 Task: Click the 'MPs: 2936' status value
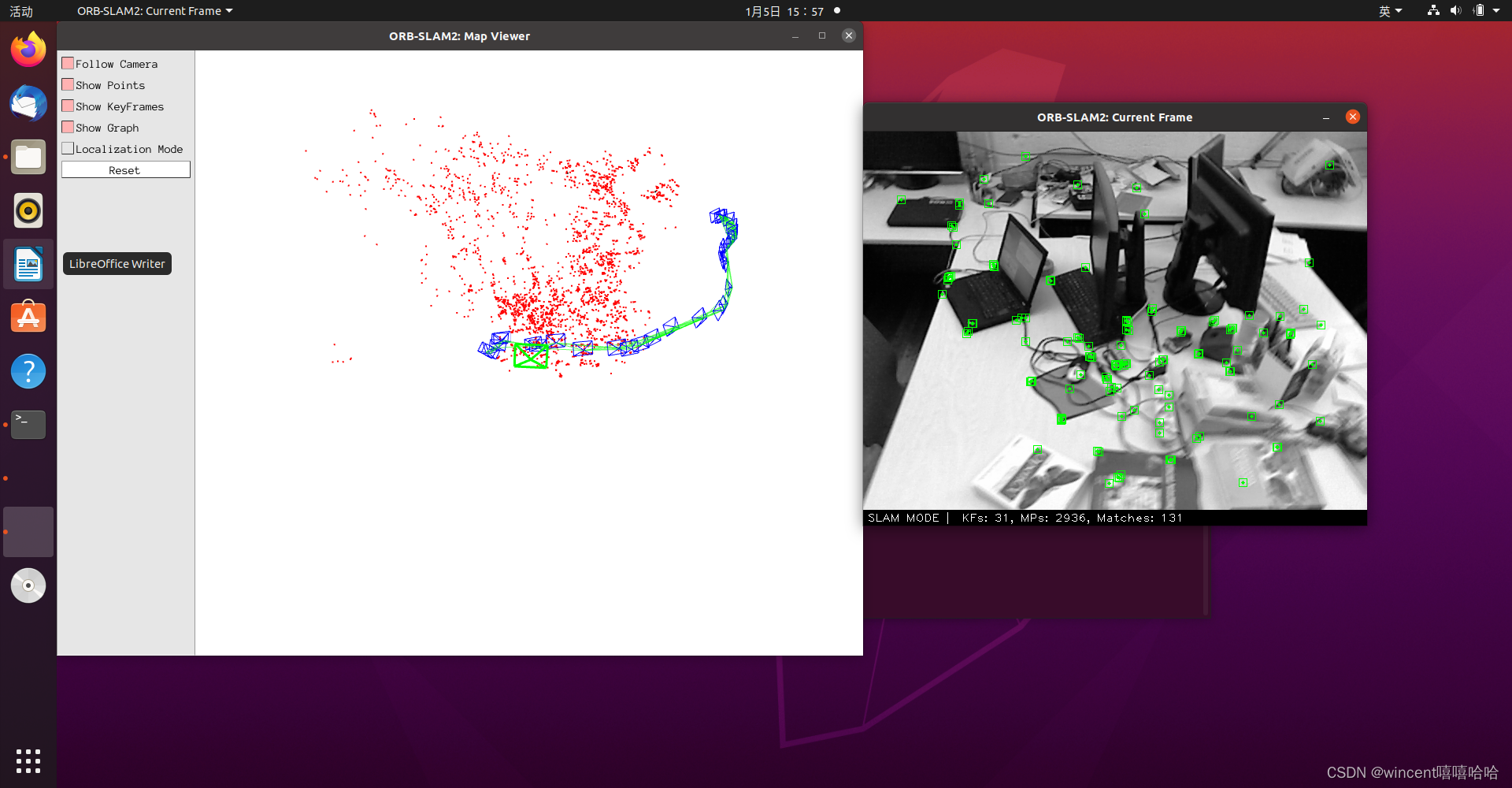pyautogui.click(x=1054, y=518)
